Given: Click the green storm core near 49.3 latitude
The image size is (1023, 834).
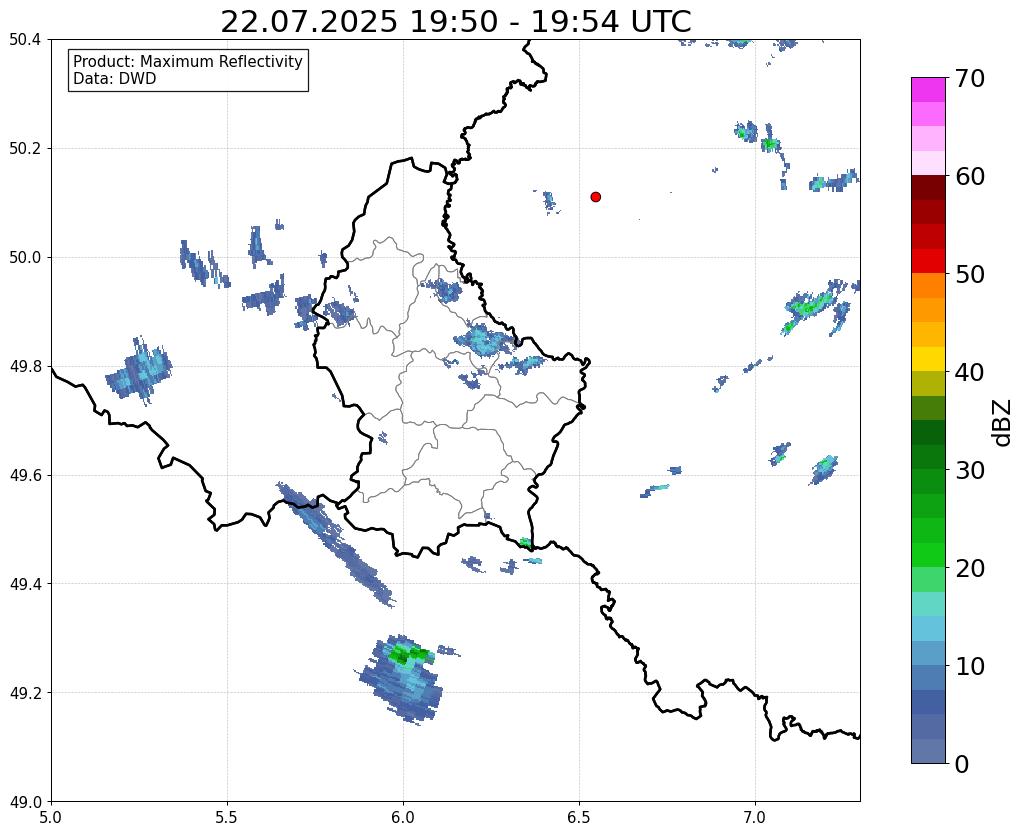Looking at the screenshot, I should [x=410, y=654].
